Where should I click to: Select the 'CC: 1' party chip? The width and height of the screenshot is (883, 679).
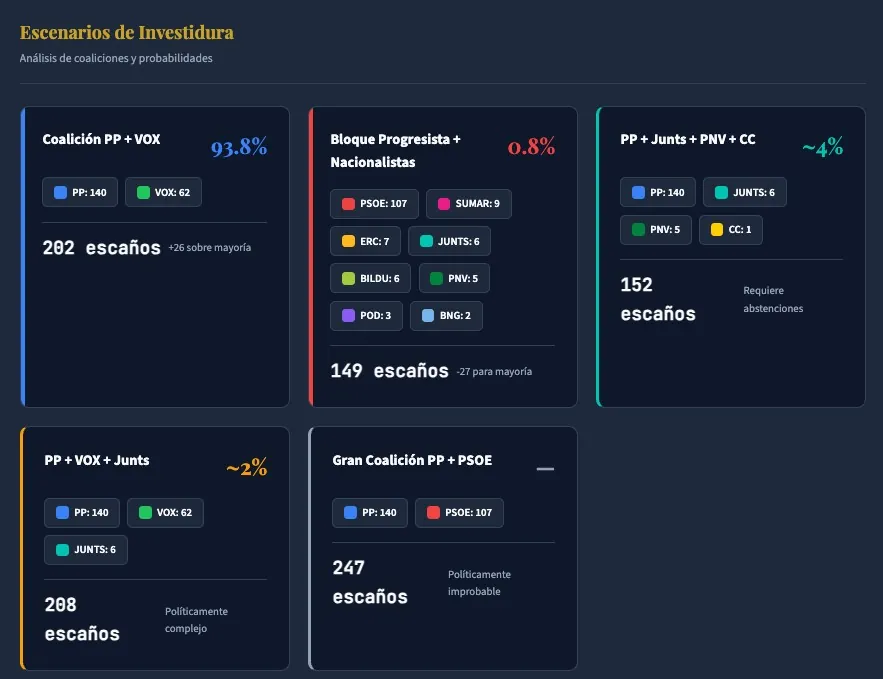731,230
